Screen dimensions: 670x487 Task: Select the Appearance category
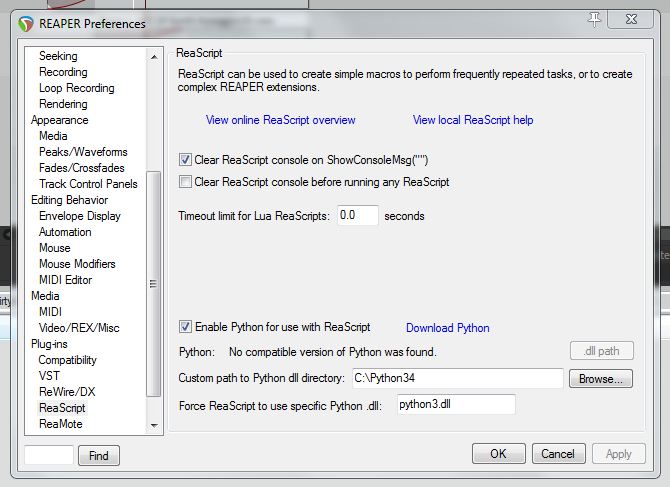pyautogui.click(x=59, y=120)
